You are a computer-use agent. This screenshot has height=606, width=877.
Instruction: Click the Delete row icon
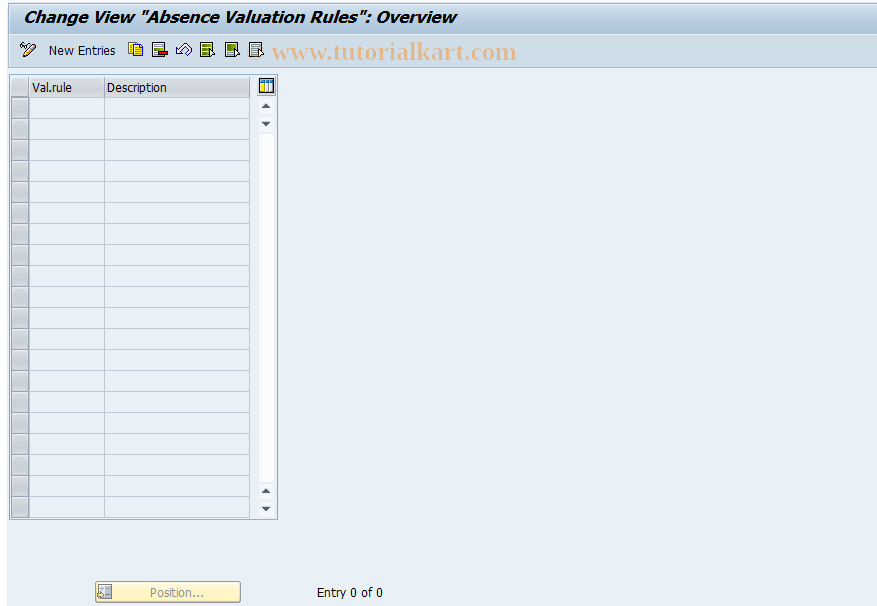[x=159, y=50]
